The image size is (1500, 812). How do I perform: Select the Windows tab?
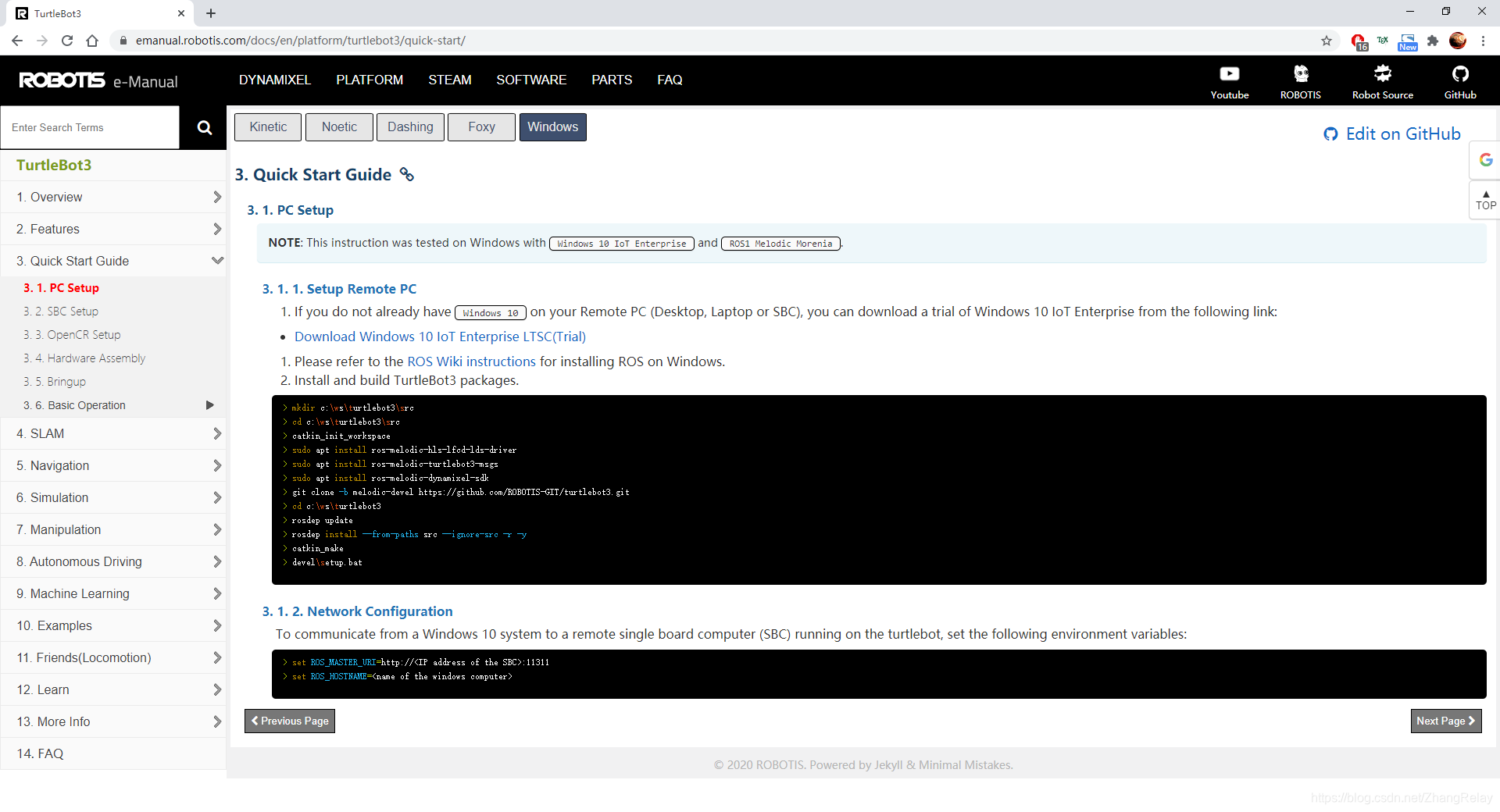pyautogui.click(x=552, y=127)
